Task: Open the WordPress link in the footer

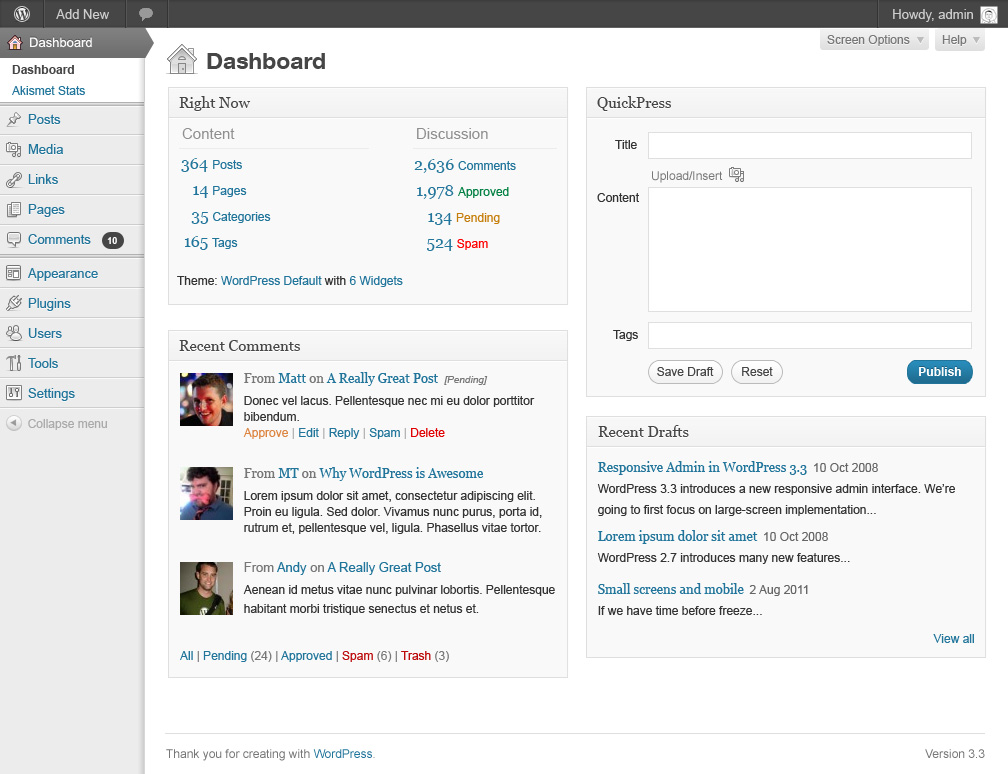Action: pyautogui.click(x=343, y=753)
